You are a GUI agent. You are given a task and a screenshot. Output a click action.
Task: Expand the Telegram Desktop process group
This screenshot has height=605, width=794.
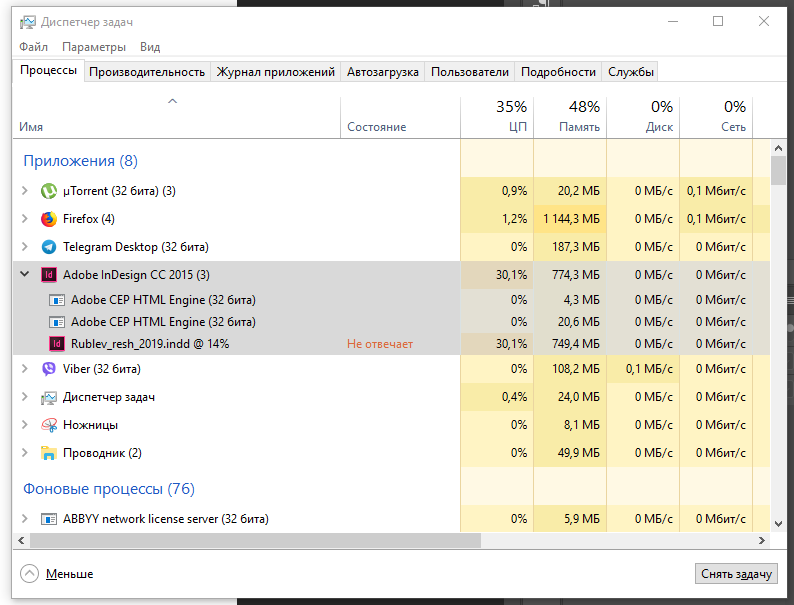(24, 247)
